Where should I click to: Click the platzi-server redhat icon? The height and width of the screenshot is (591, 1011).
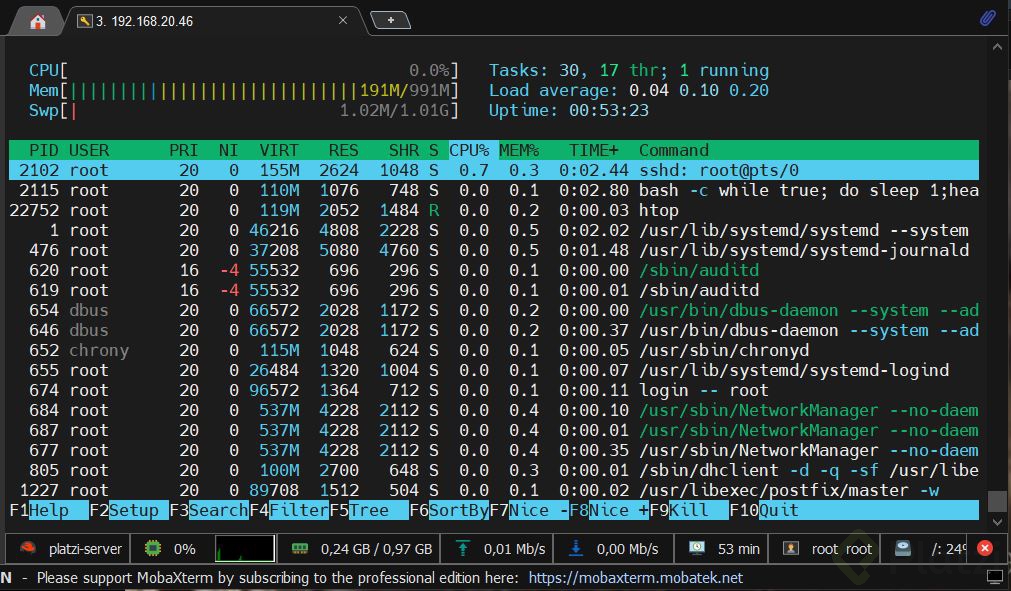[27, 548]
